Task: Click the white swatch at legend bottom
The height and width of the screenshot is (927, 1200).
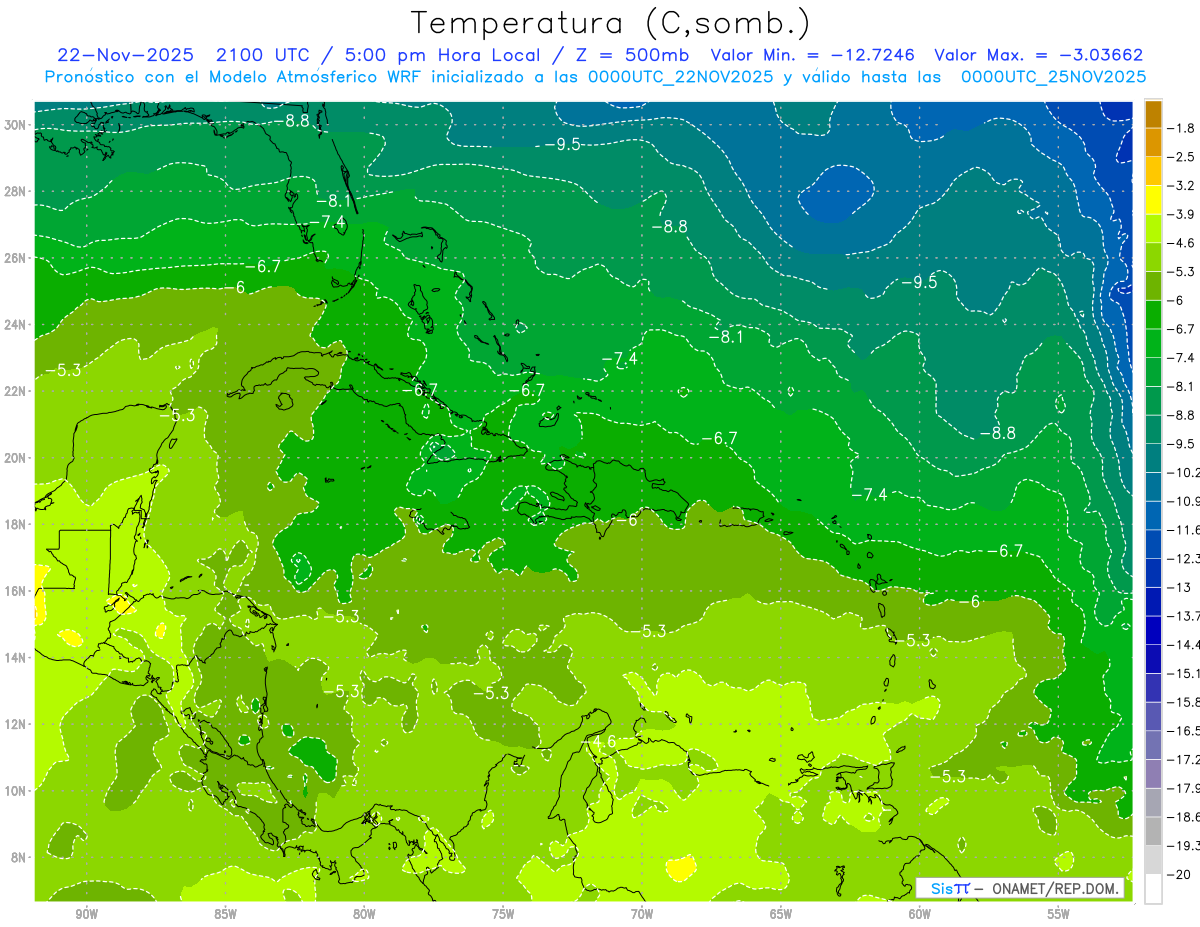Action: (x=1153, y=889)
